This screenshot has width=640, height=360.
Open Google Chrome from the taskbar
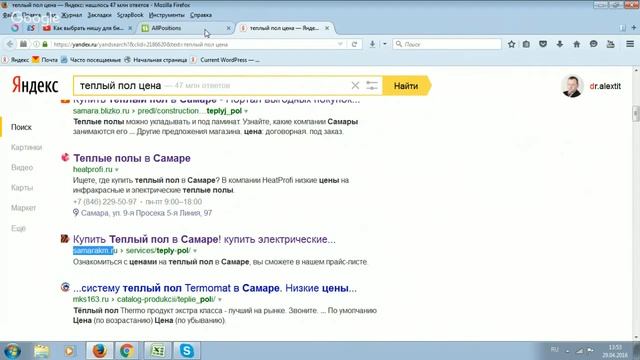[127, 351]
